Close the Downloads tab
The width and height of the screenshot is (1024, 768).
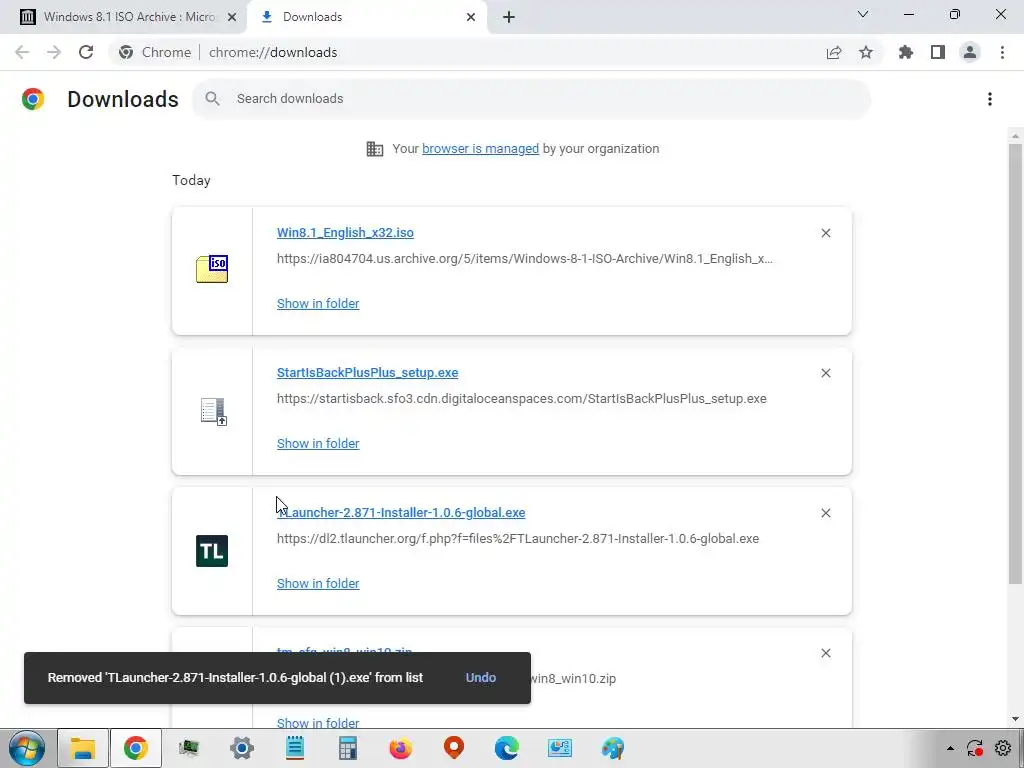pos(471,17)
